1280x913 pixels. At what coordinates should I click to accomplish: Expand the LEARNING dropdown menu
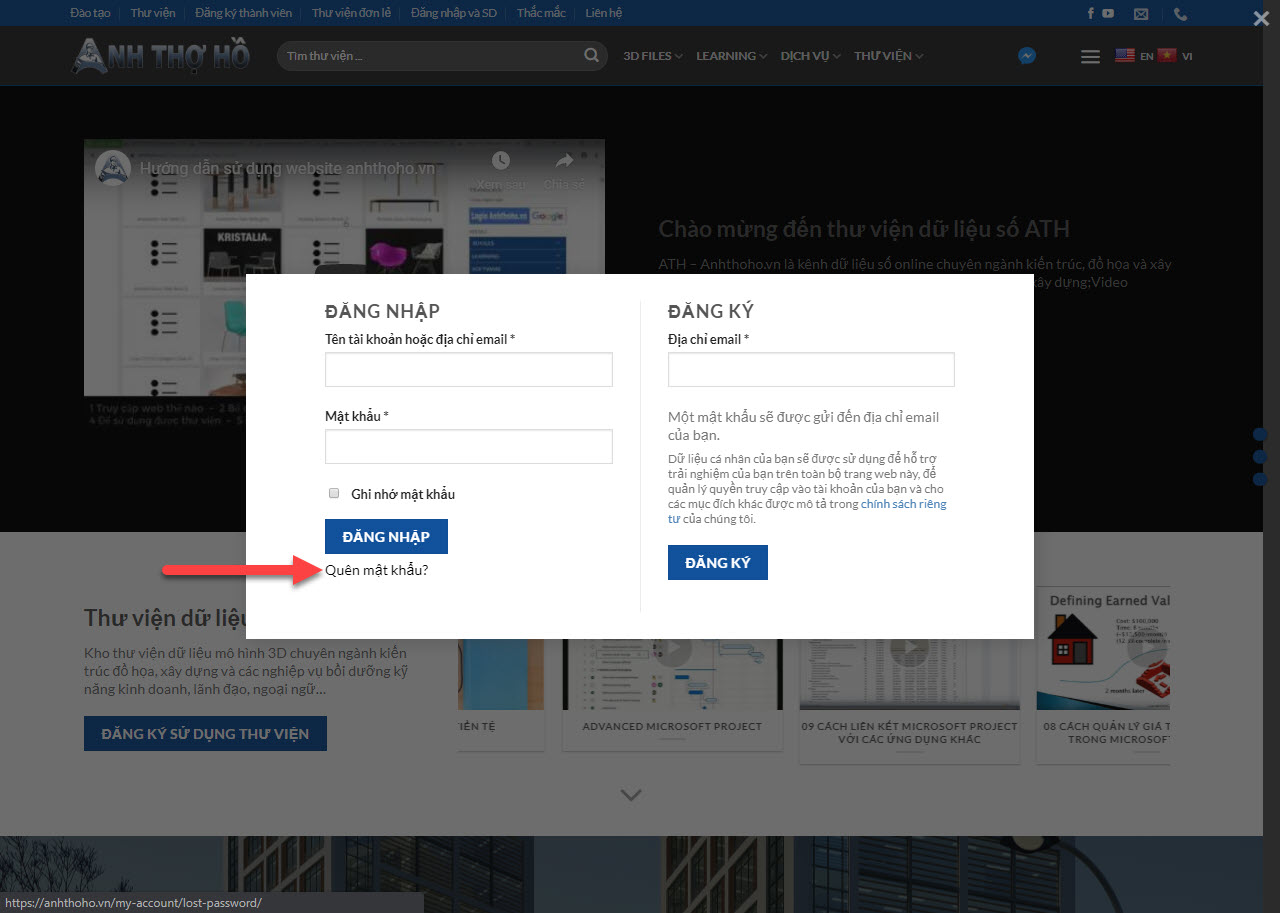click(x=731, y=56)
